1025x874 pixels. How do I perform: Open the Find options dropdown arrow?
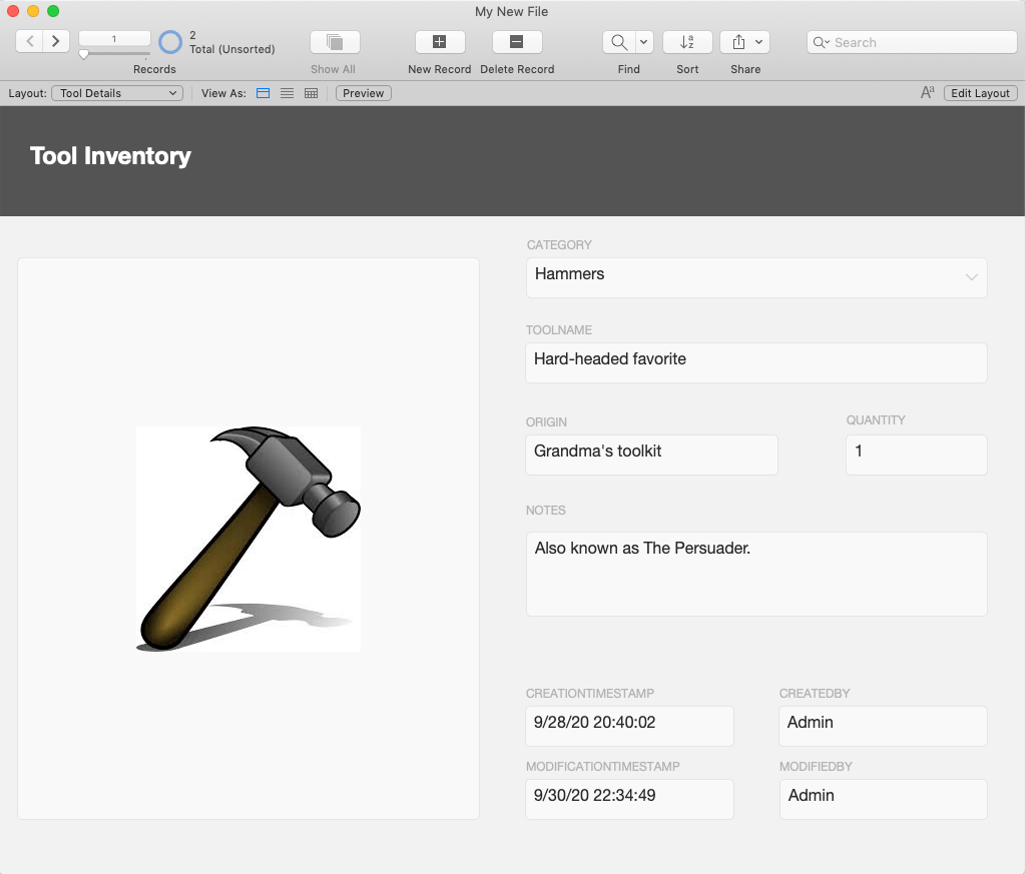tap(644, 42)
